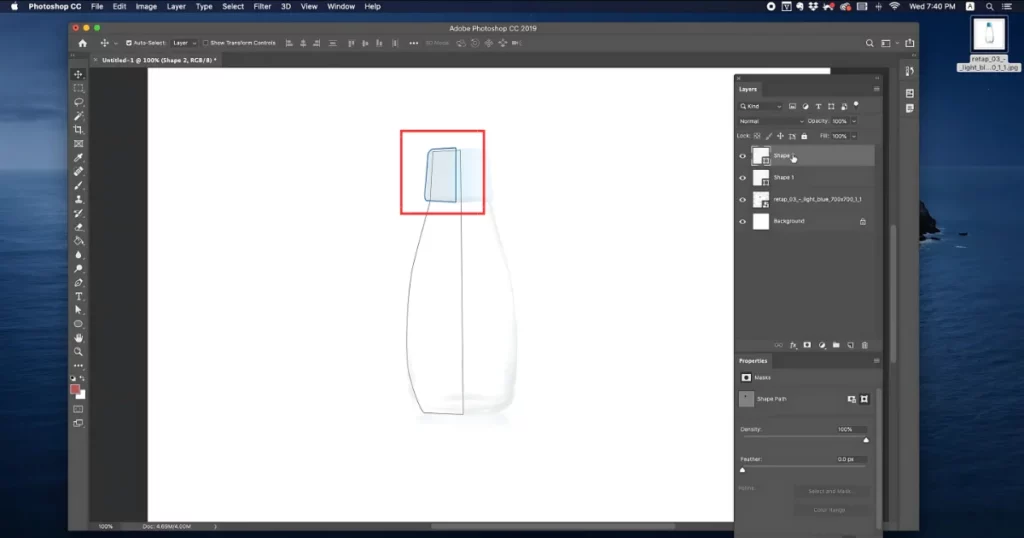Image resolution: width=1024 pixels, height=538 pixels.
Task: Click the Feather slider handle
Action: click(x=743, y=470)
